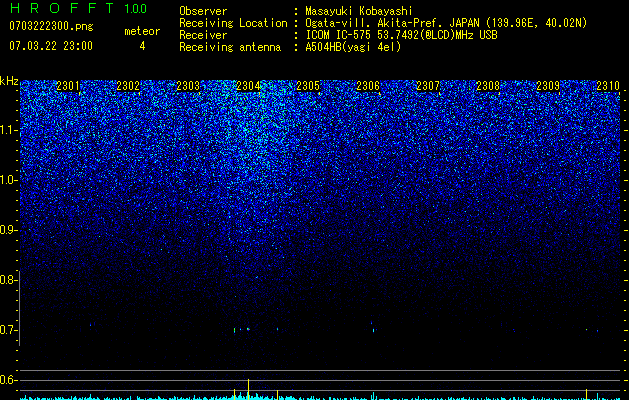Click the 2301 time marker
This screenshot has height=400, width=629.
click(68, 86)
